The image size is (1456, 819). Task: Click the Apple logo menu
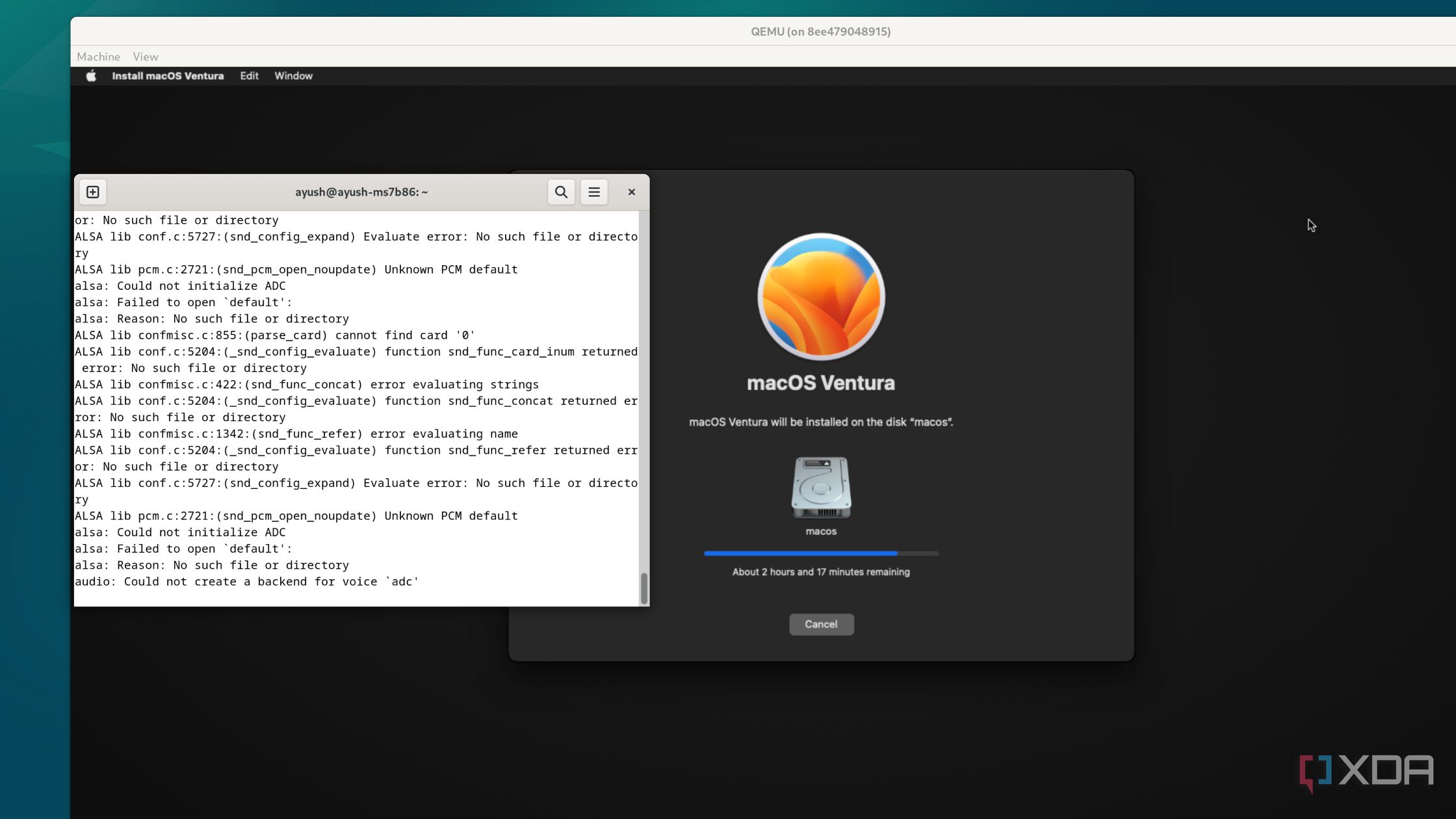click(x=92, y=76)
